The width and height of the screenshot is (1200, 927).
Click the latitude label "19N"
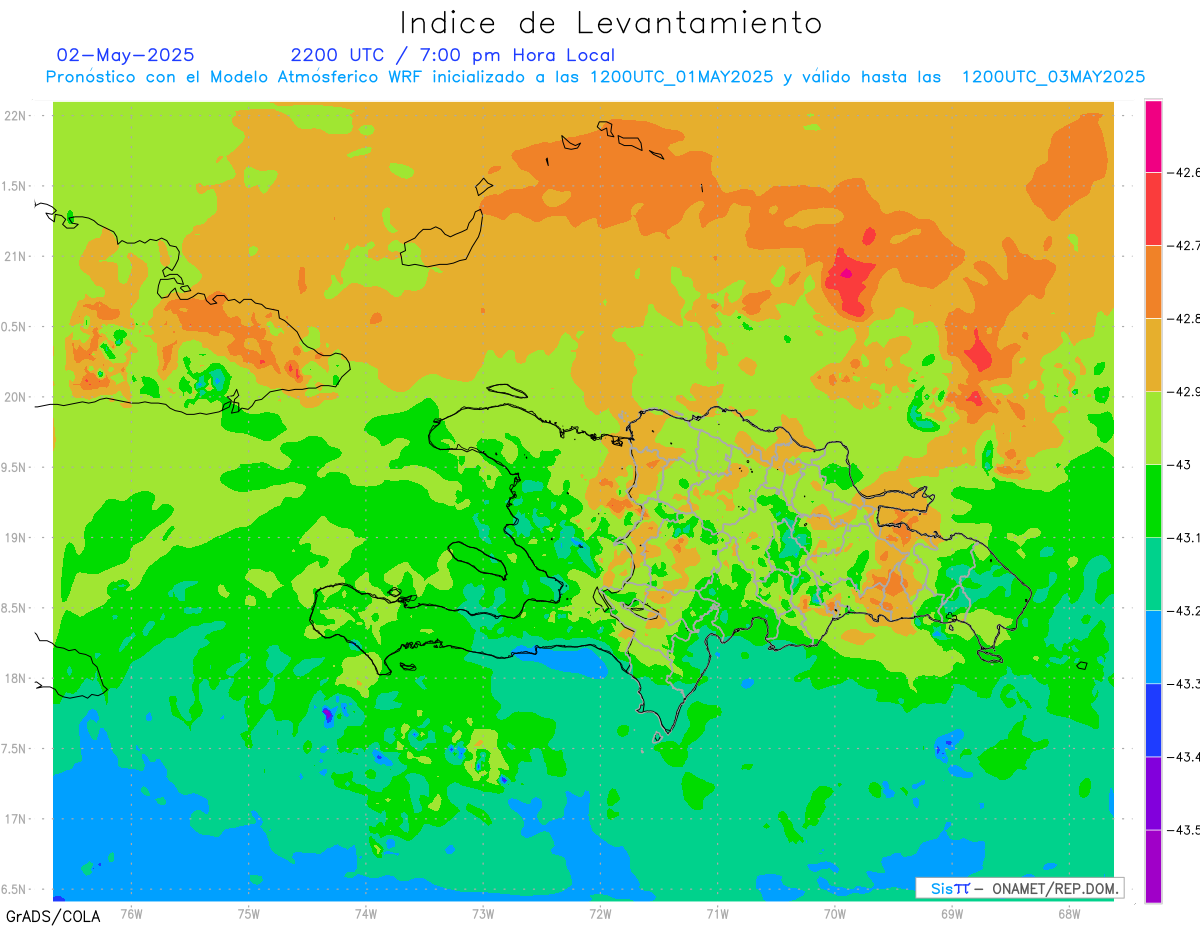15,537
